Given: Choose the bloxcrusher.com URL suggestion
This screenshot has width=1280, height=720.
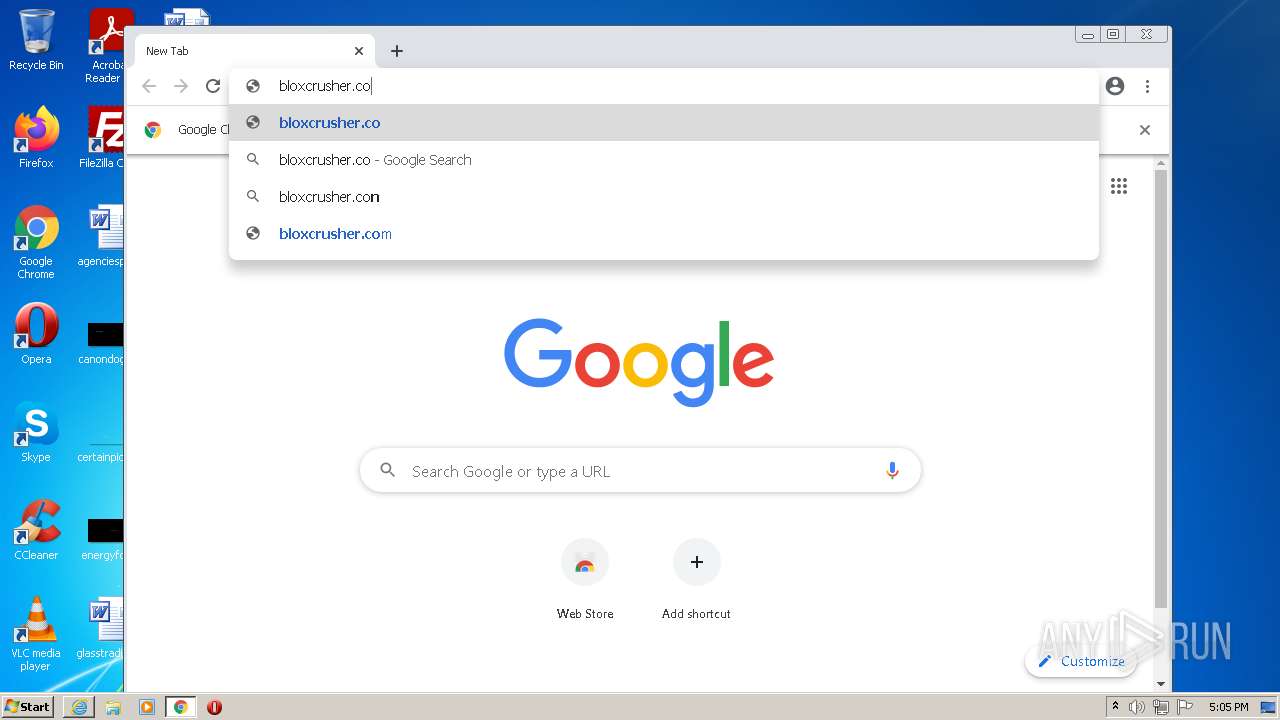Looking at the screenshot, I should 664,234.
